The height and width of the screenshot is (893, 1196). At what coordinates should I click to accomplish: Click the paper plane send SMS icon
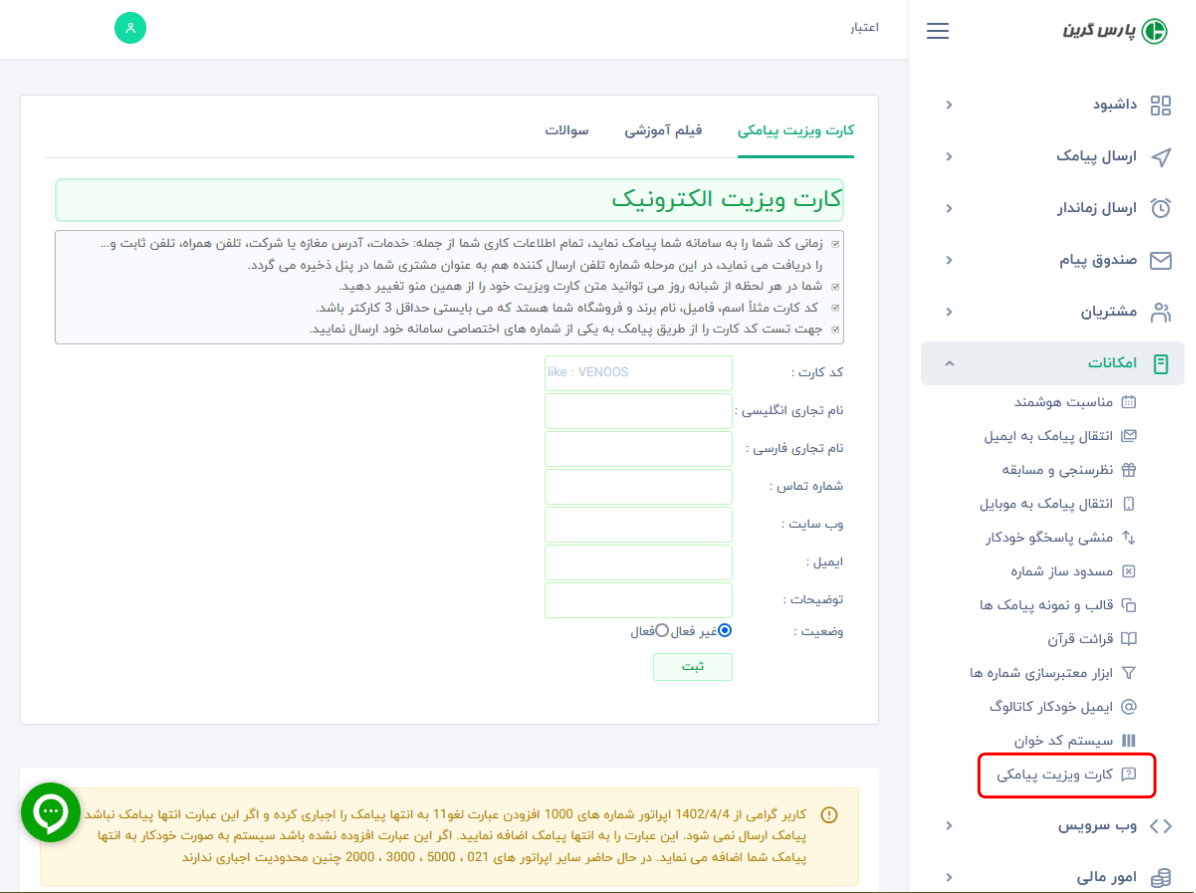click(1160, 157)
